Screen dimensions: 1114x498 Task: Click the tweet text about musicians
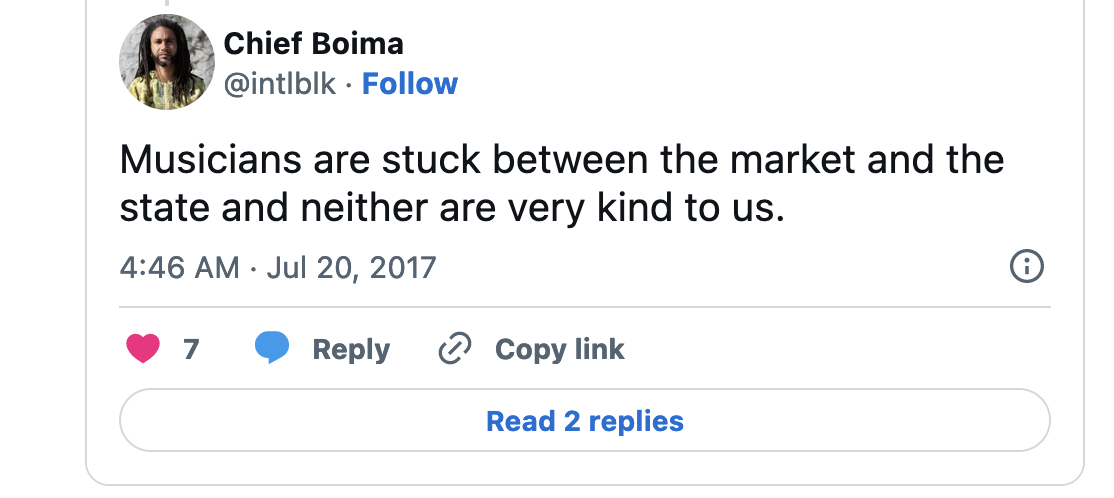coord(561,160)
